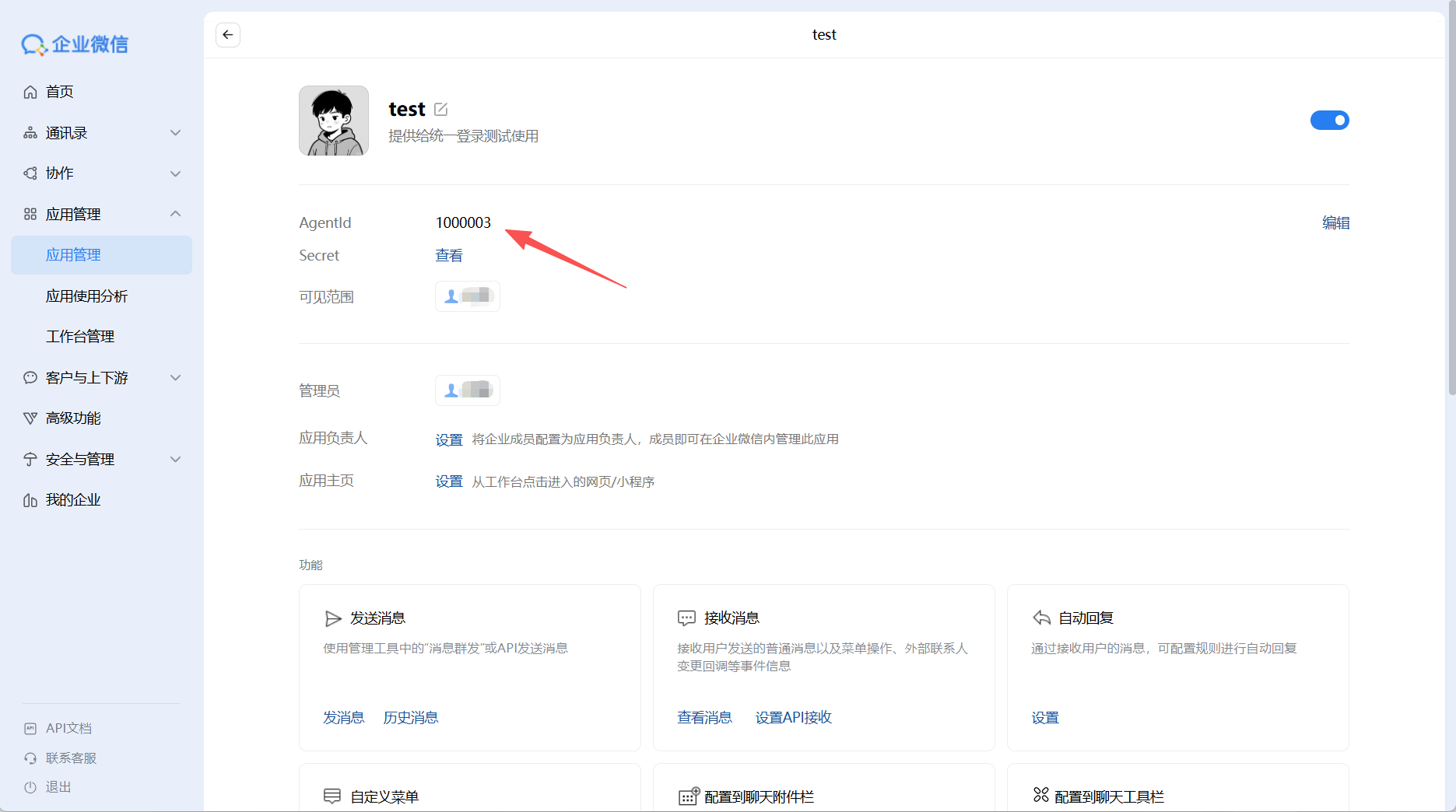This screenshot has height=812, width=1456.
Task: Click the back arrow at top left
Action: click(227, 34)
